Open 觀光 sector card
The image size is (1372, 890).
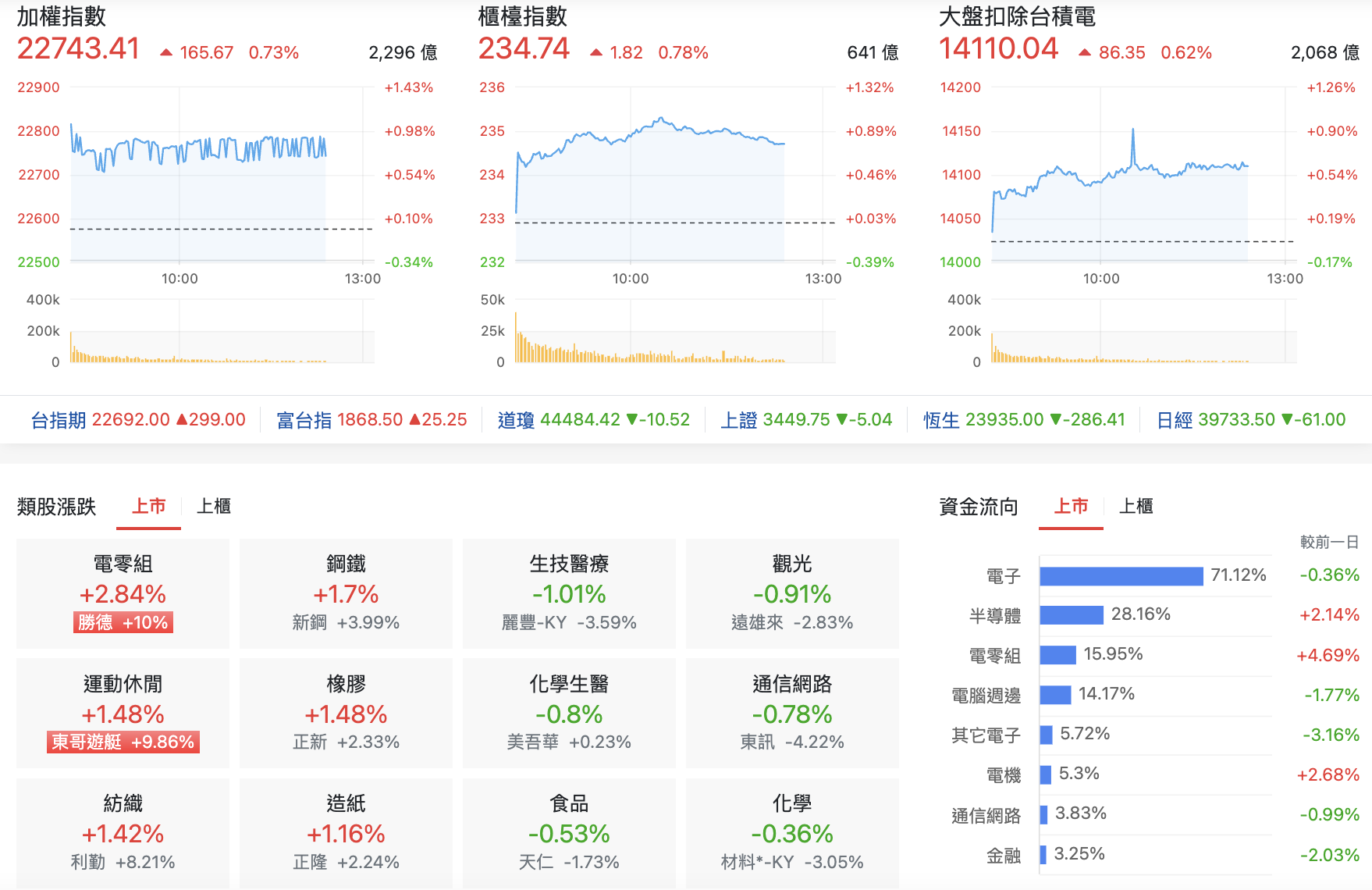[x=792, y=593]
